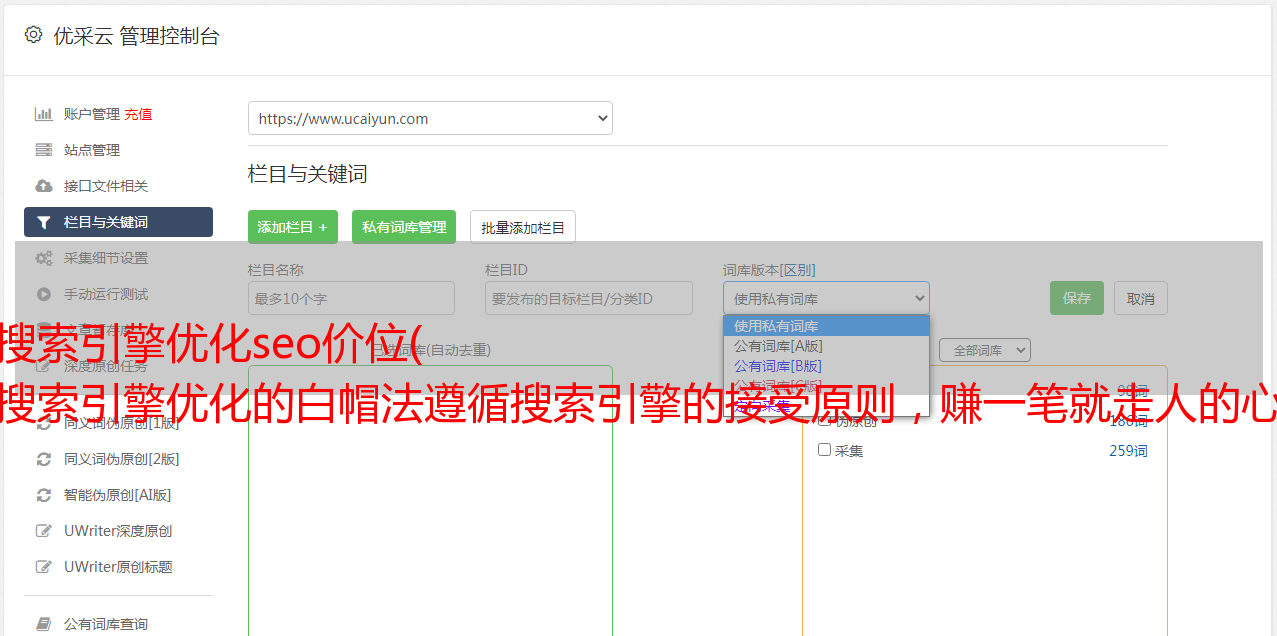Save the column with the 保存 button

pyautogui.click(x=1077, y=298)
